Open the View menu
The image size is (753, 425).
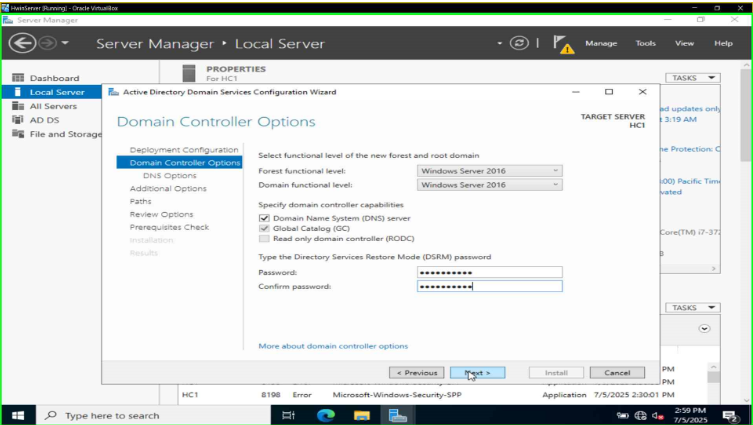(684, 43)
